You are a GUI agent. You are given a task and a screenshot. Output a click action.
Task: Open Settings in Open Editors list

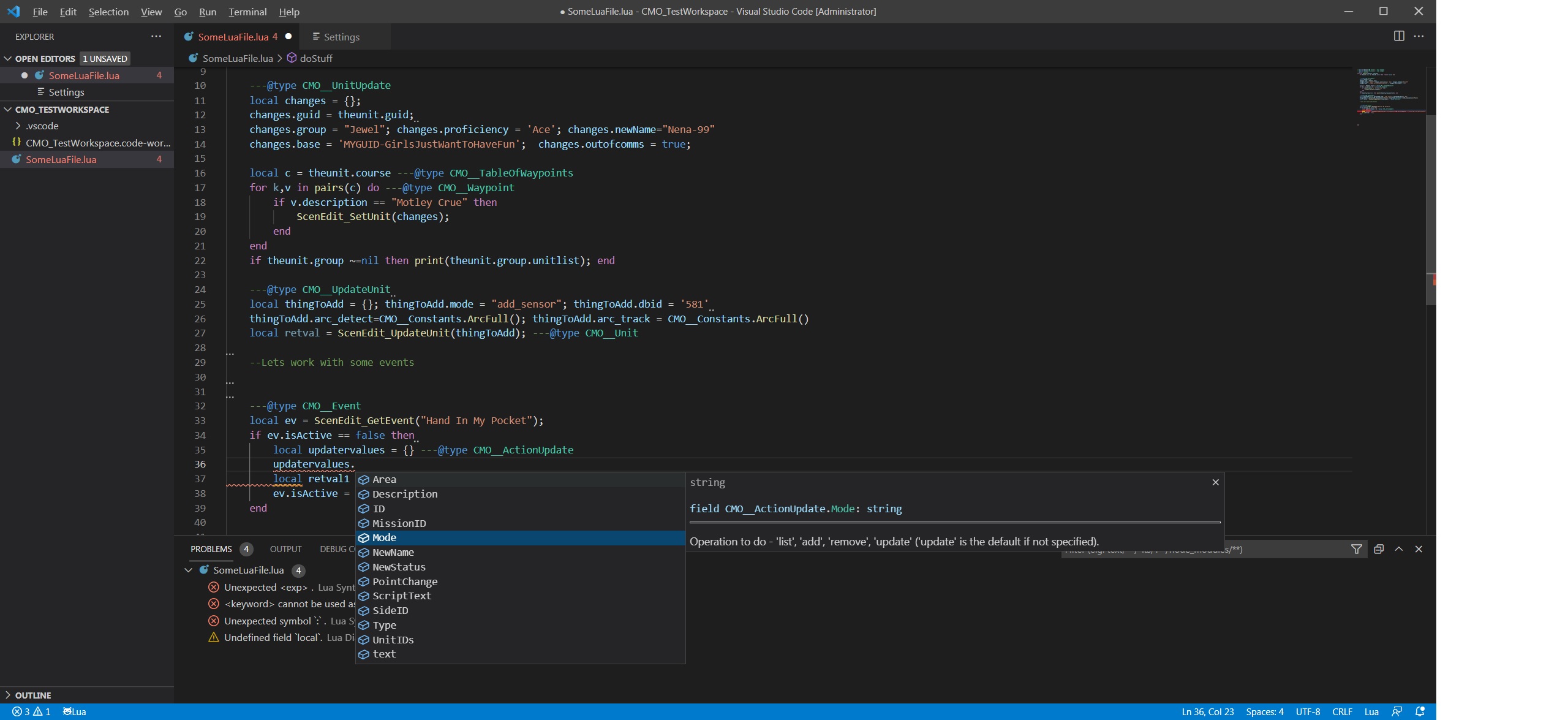[x=87, y=92]
